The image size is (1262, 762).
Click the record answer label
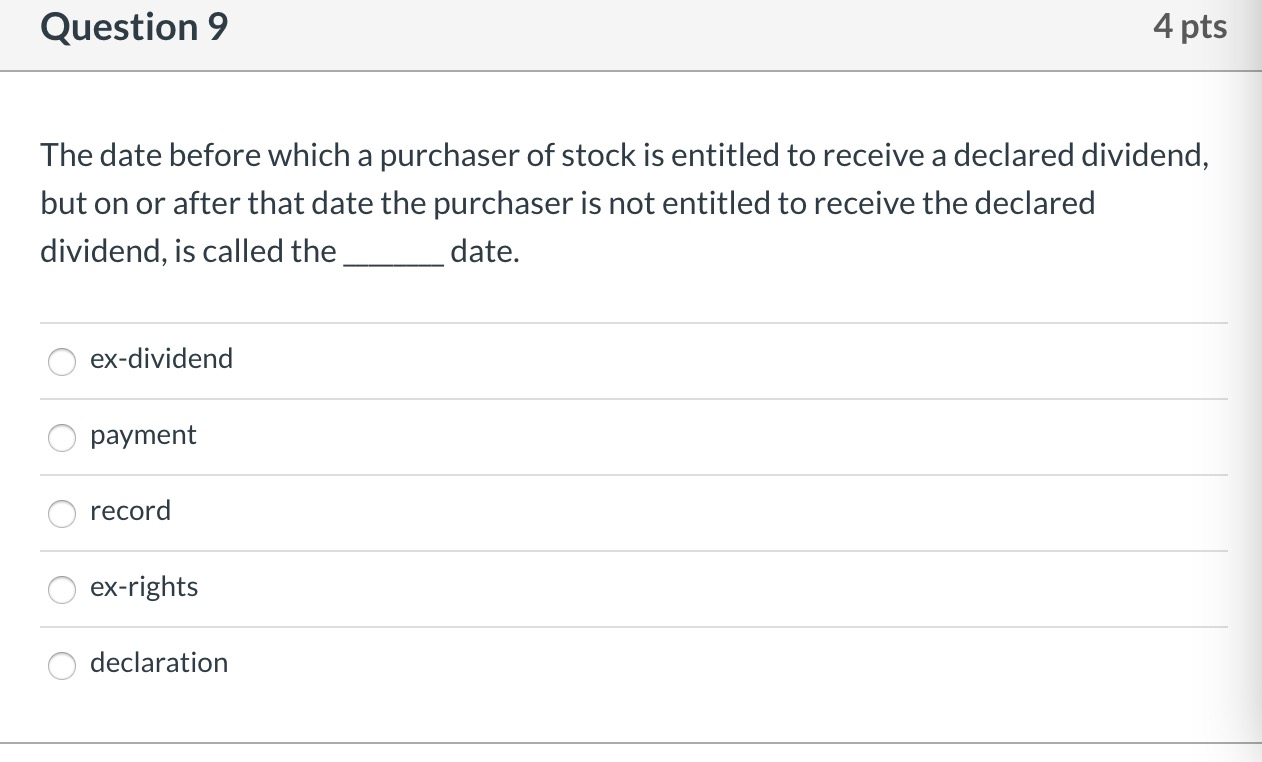point(130,511)
